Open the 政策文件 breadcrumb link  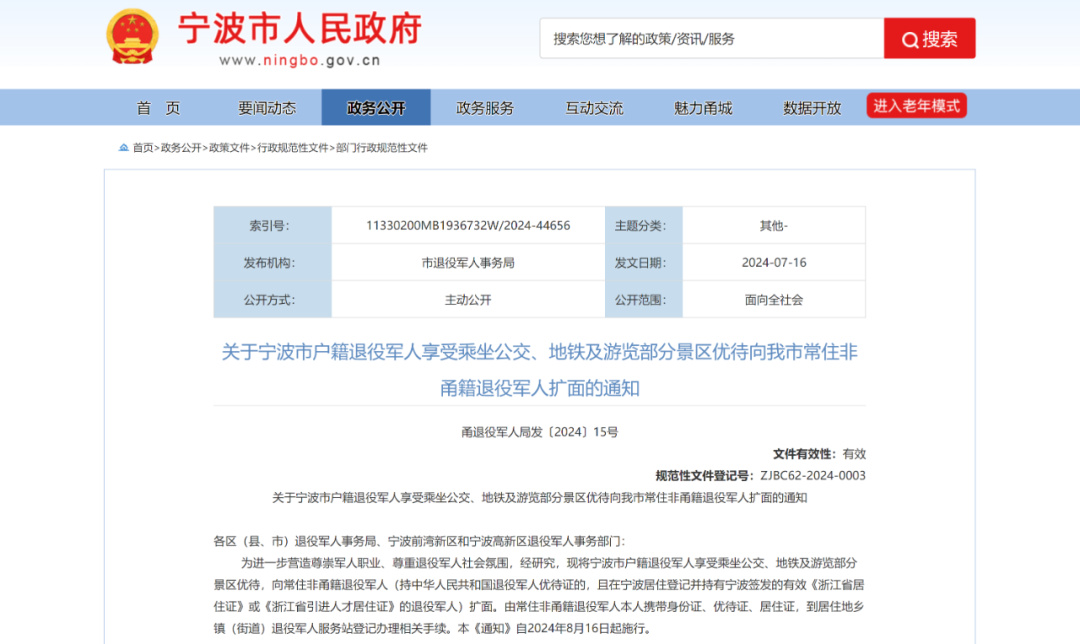(230, 146)
